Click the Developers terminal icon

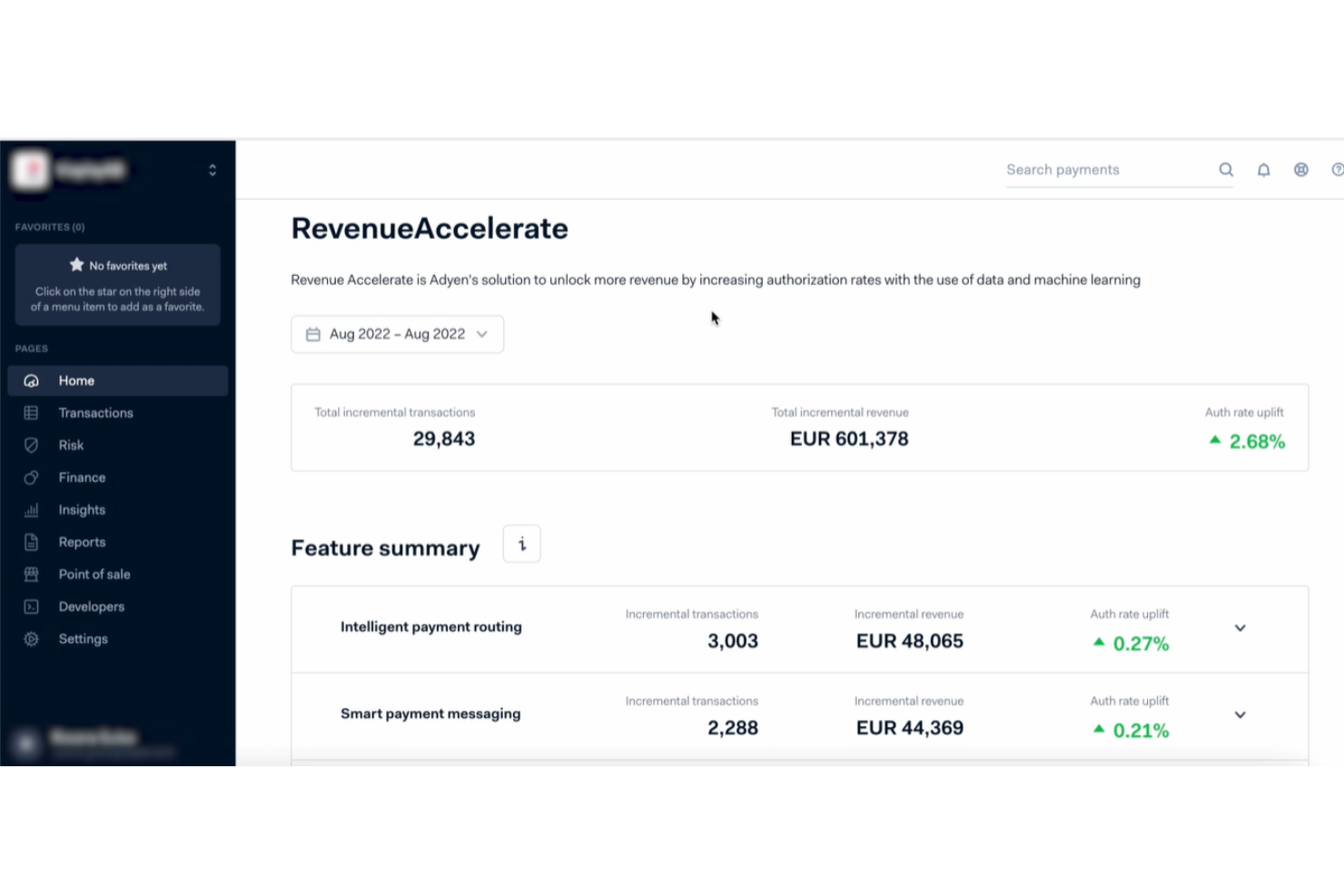click(x=31, y=606)
